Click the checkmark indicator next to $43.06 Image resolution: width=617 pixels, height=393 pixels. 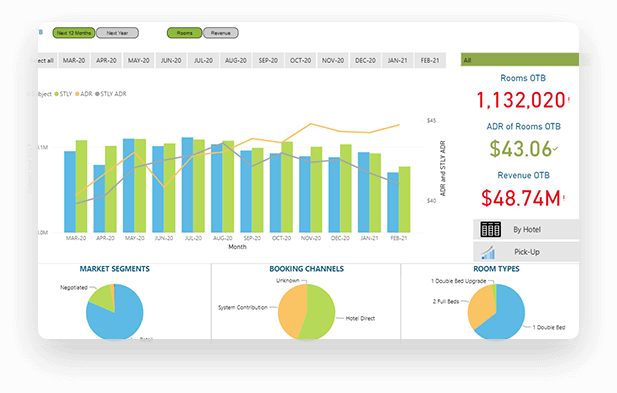click(x=555, y=149)
